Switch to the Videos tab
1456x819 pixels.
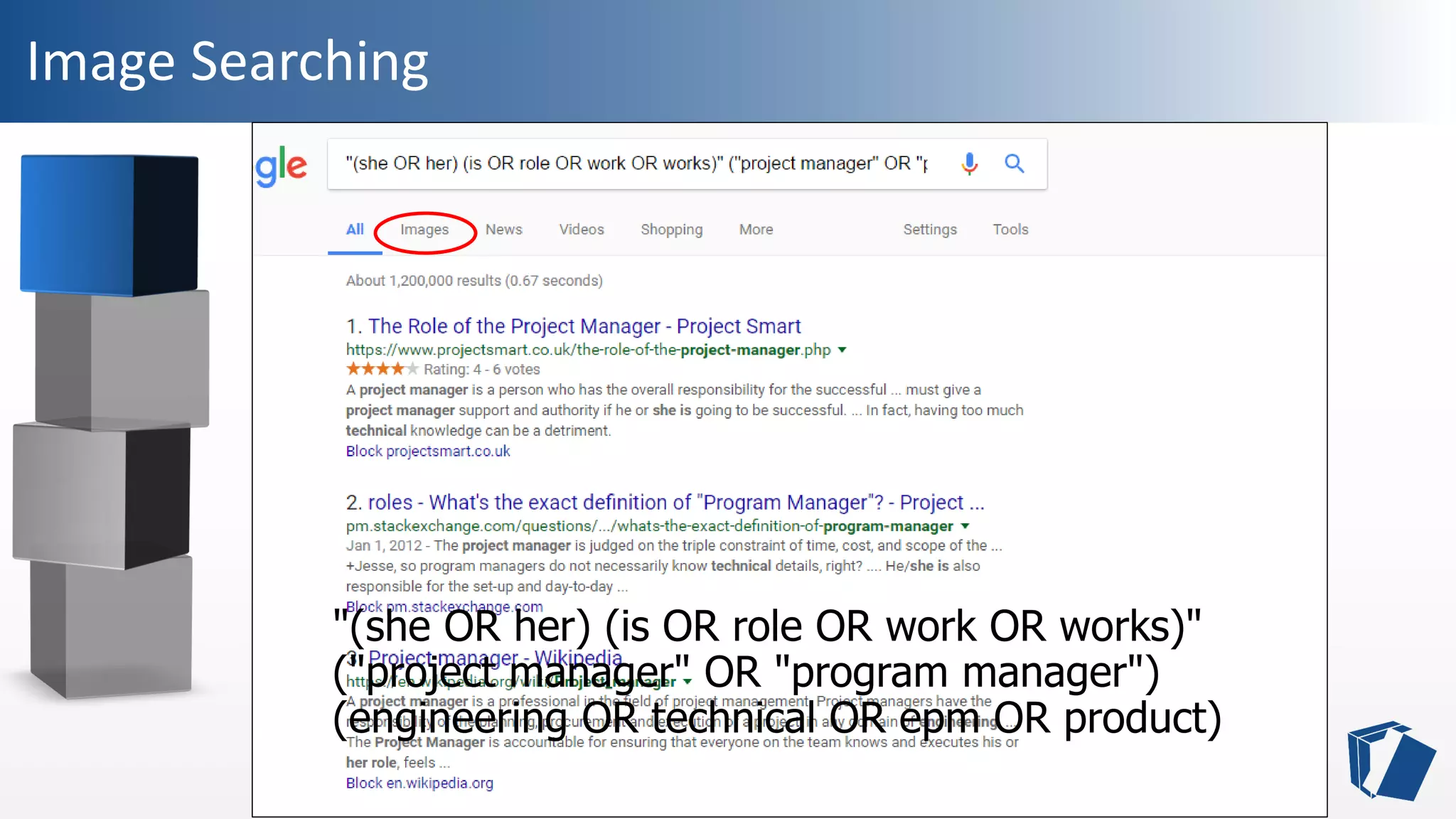click(x=581, y=230)
